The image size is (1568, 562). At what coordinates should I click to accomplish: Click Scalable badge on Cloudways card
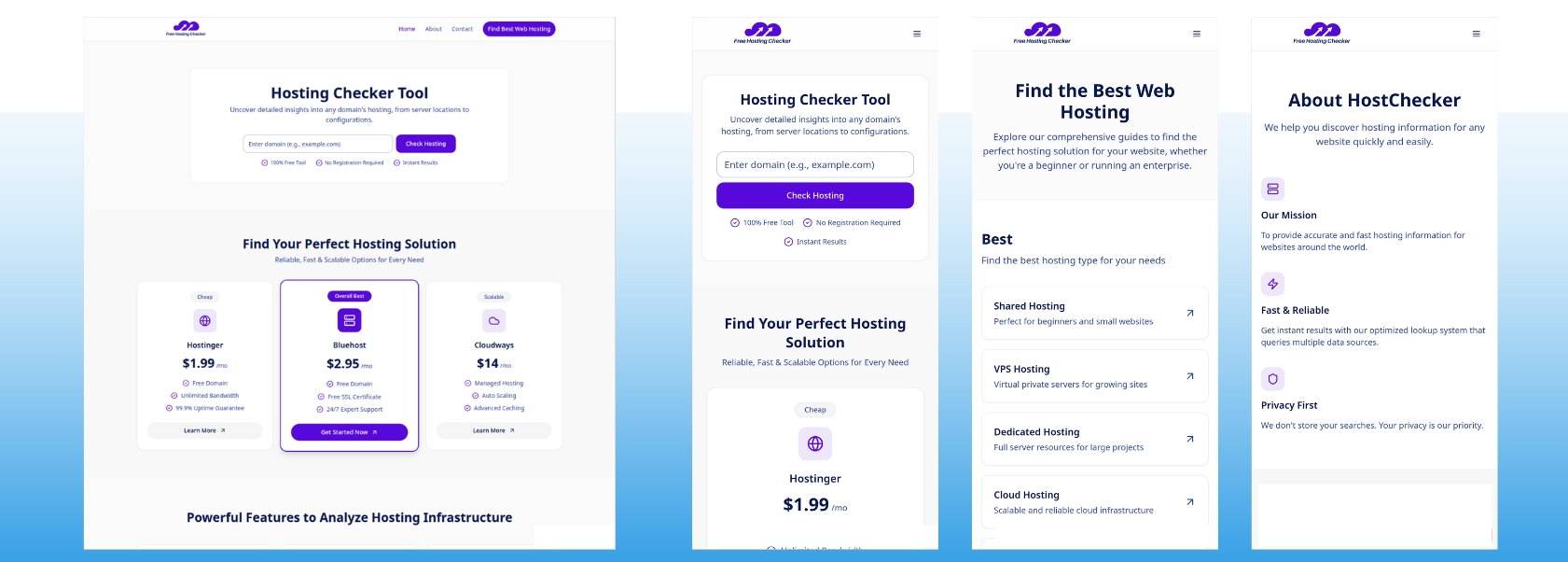[494, 297]
